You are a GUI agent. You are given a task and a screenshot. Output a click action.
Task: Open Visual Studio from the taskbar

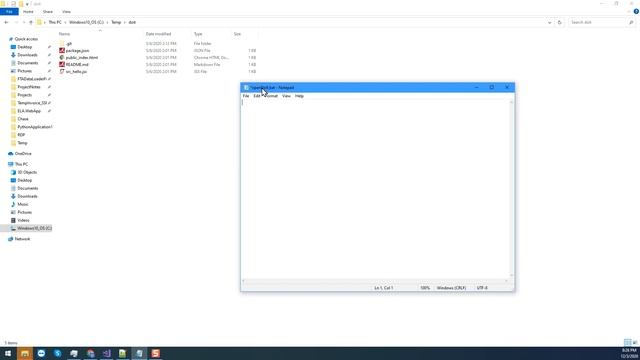[x=107, y=353]
